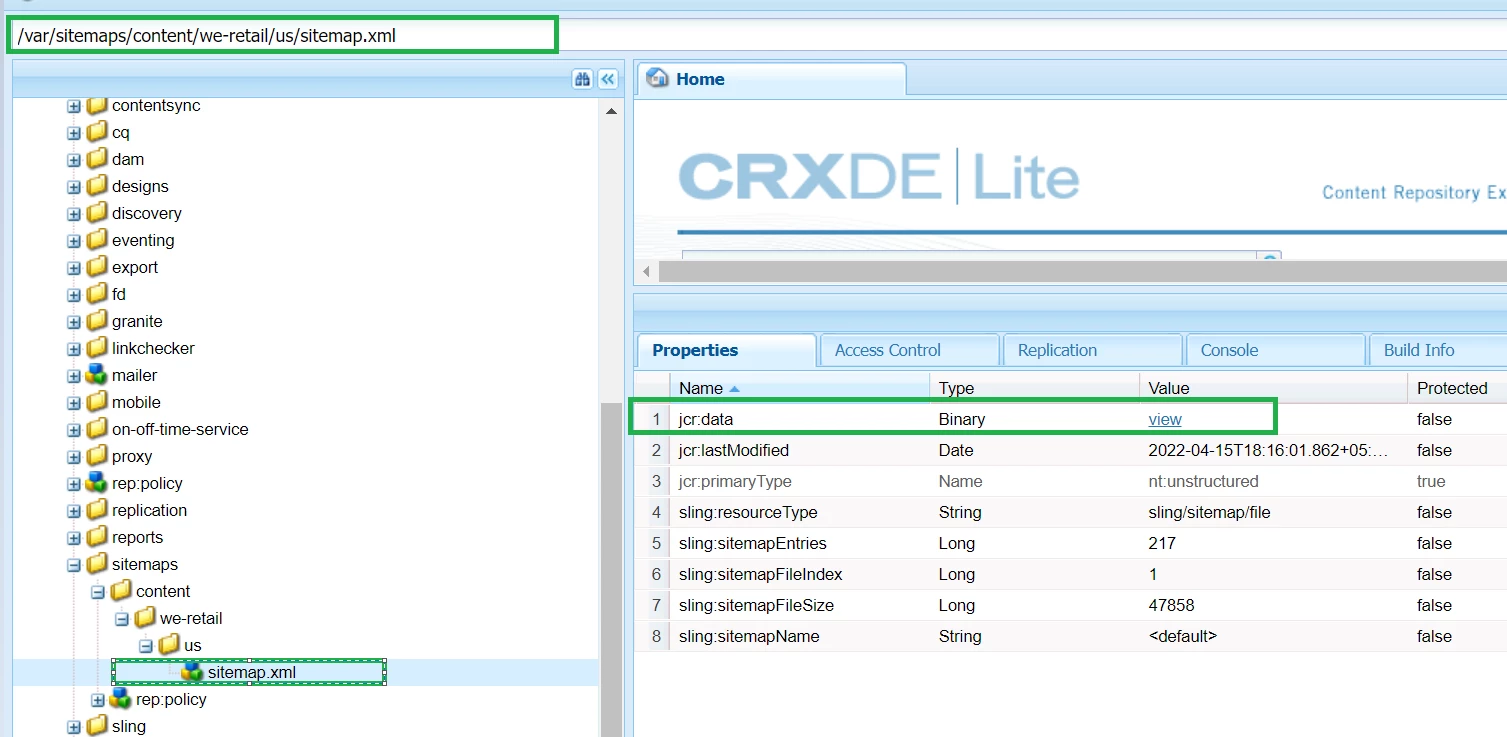Collapse the we-retail node

(122, 619)
